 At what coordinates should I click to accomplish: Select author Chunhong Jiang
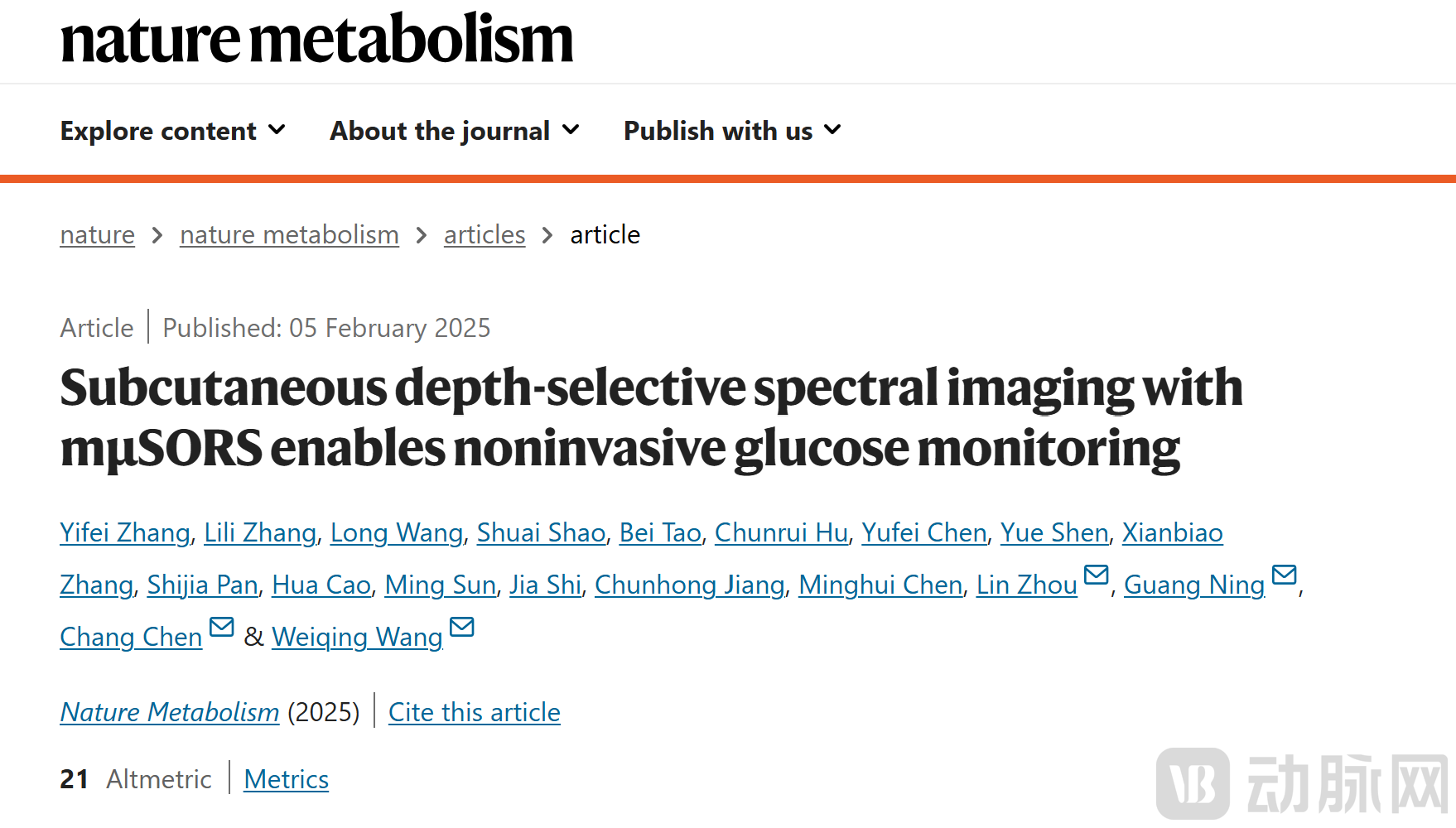pyautogui.click(x=689, y=585)
